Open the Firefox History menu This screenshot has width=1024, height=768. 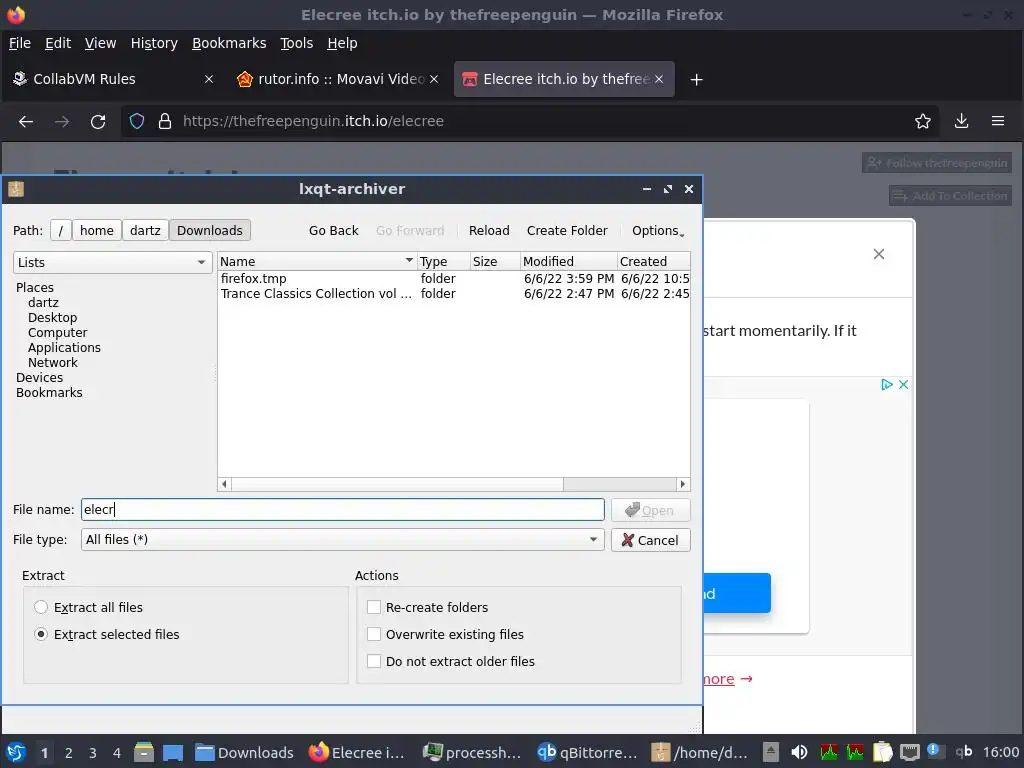(x=154, y=43)
